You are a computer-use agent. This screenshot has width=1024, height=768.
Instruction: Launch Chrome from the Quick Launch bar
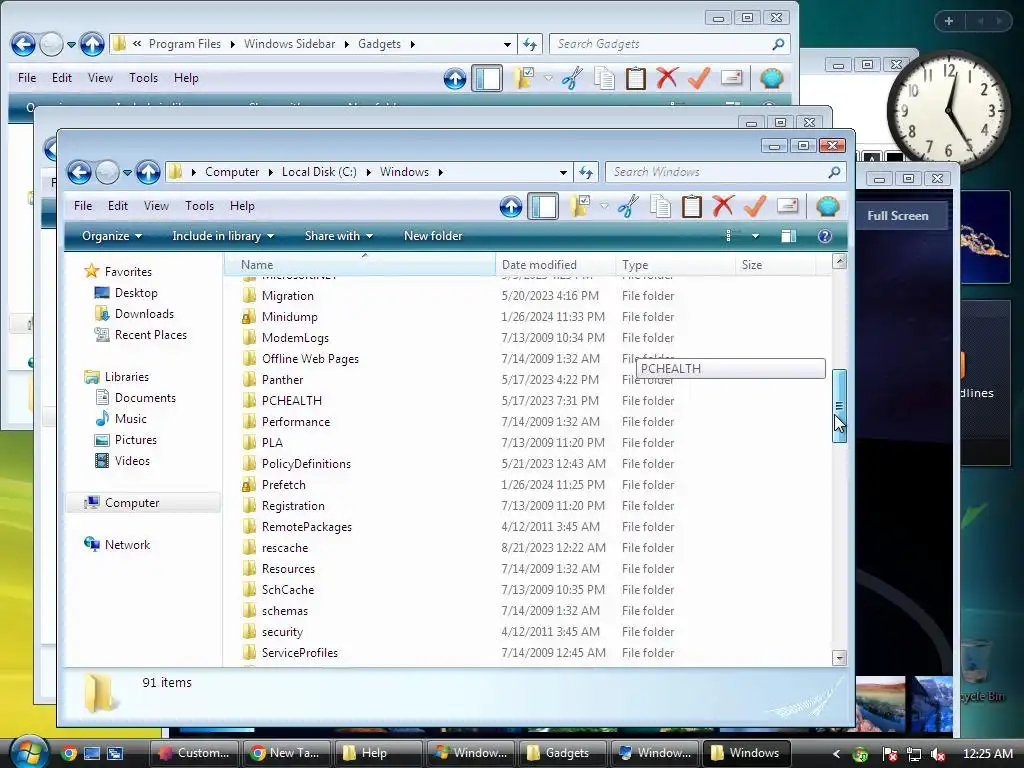[69, 753]
